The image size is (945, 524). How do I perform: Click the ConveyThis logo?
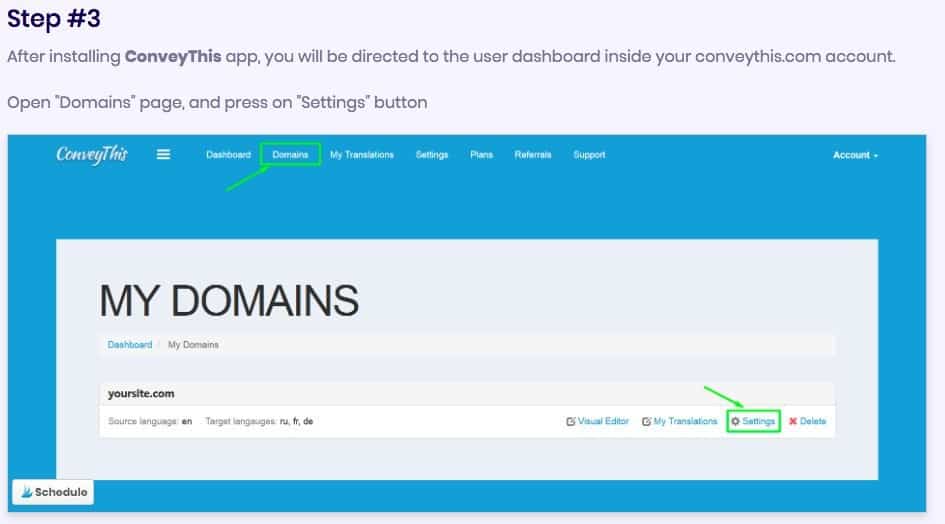click(x=92, y=155)
